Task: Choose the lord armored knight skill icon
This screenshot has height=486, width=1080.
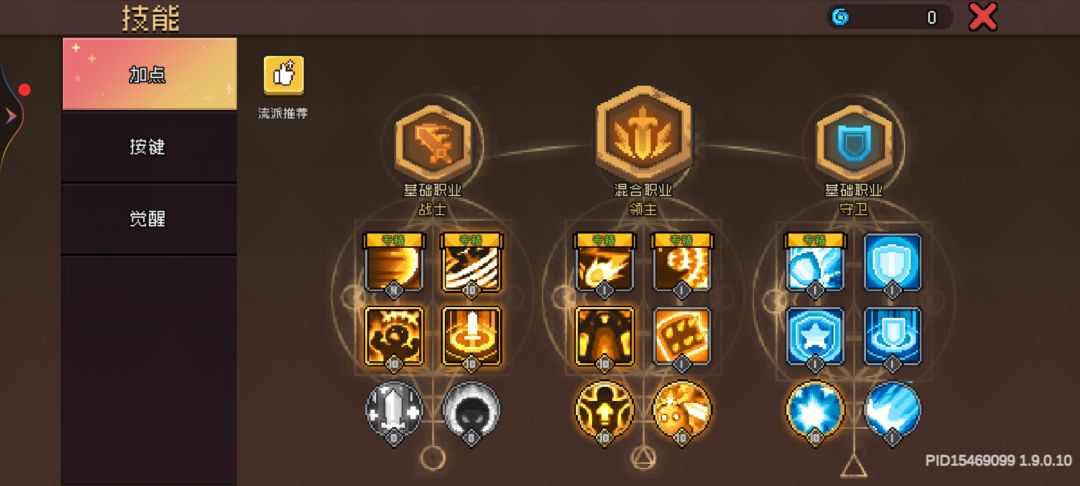Action: pyautogui.click(x=605, y=336)
